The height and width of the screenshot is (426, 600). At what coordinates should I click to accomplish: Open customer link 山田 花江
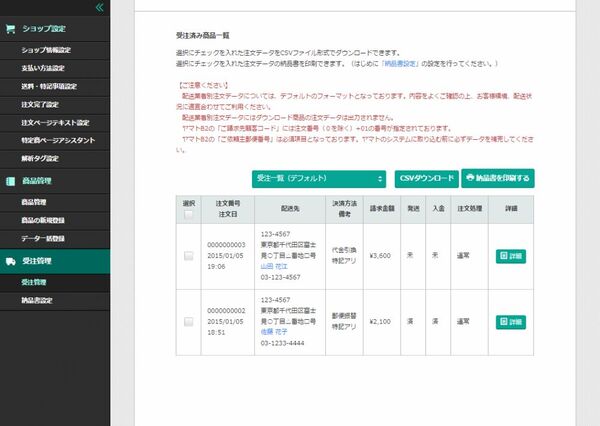coord(274,266)
